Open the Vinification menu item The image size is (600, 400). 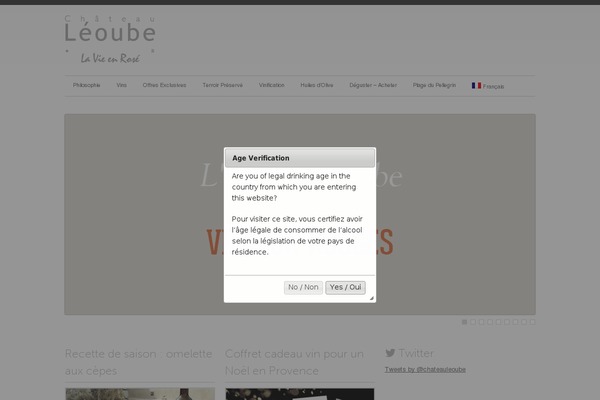[x=271, y=85]
